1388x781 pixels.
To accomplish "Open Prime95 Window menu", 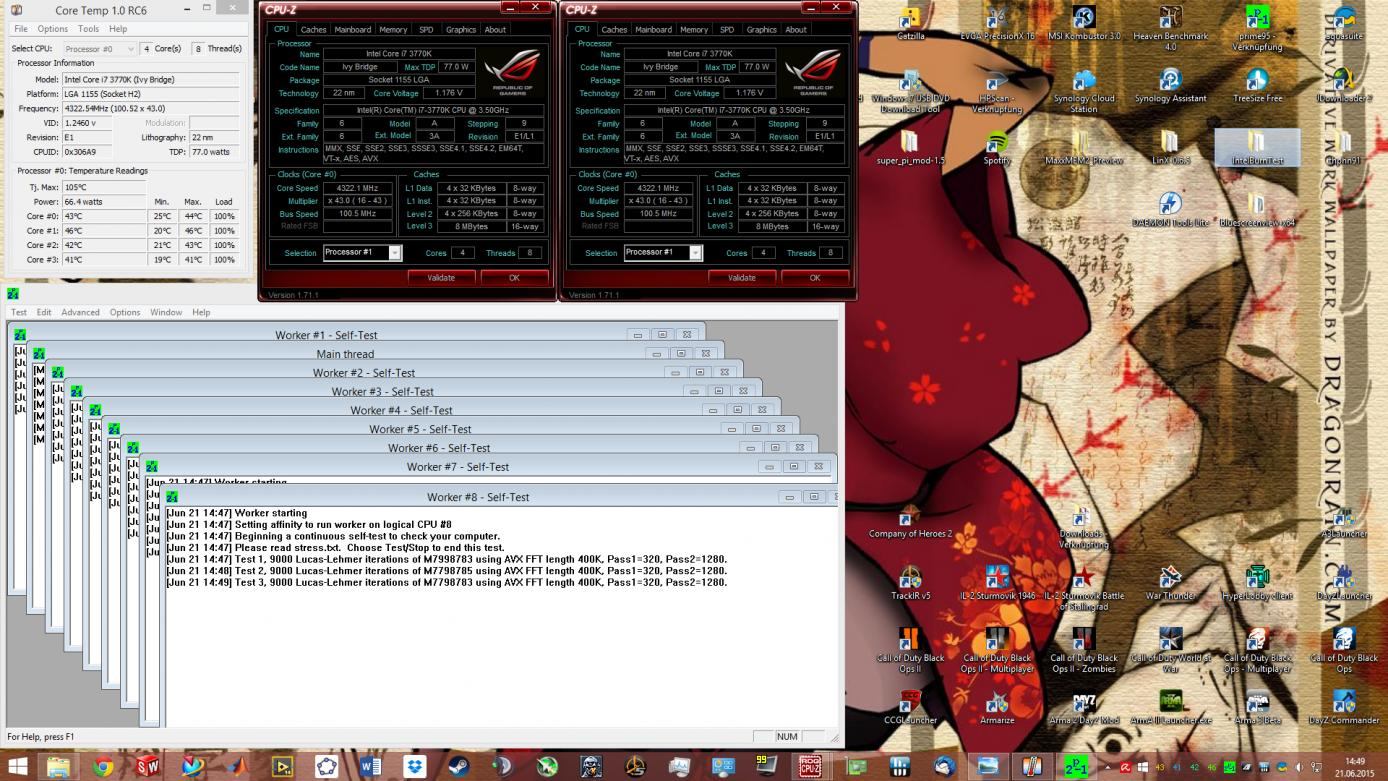I will [166, 312].
